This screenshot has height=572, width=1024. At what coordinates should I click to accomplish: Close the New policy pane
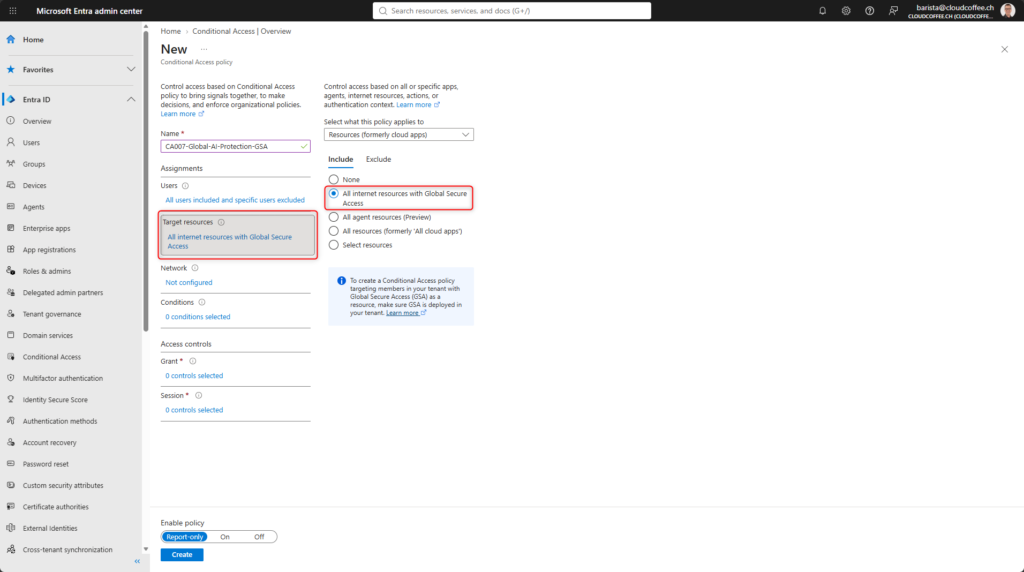coord(1004,50)
